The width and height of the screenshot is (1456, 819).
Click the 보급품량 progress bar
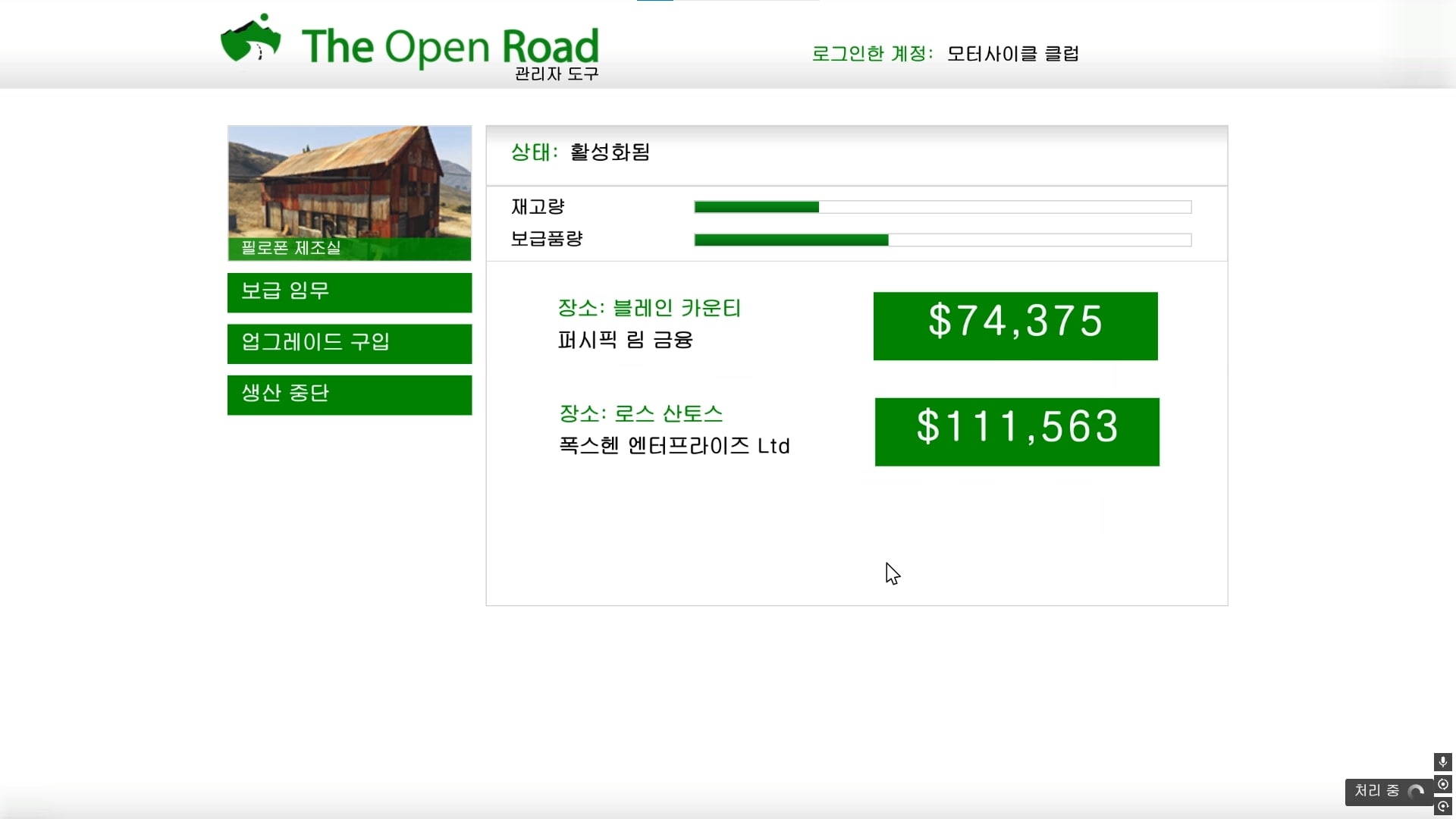click(943, 240)
